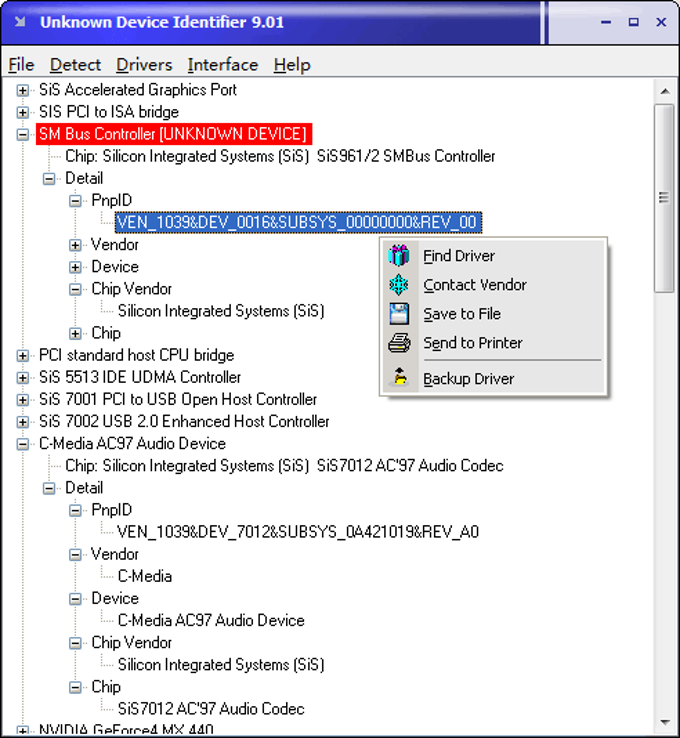This screenshot has height=738, width=680.
Task: Click the printer icon for Send to Printer
Action: click(399, 343)
